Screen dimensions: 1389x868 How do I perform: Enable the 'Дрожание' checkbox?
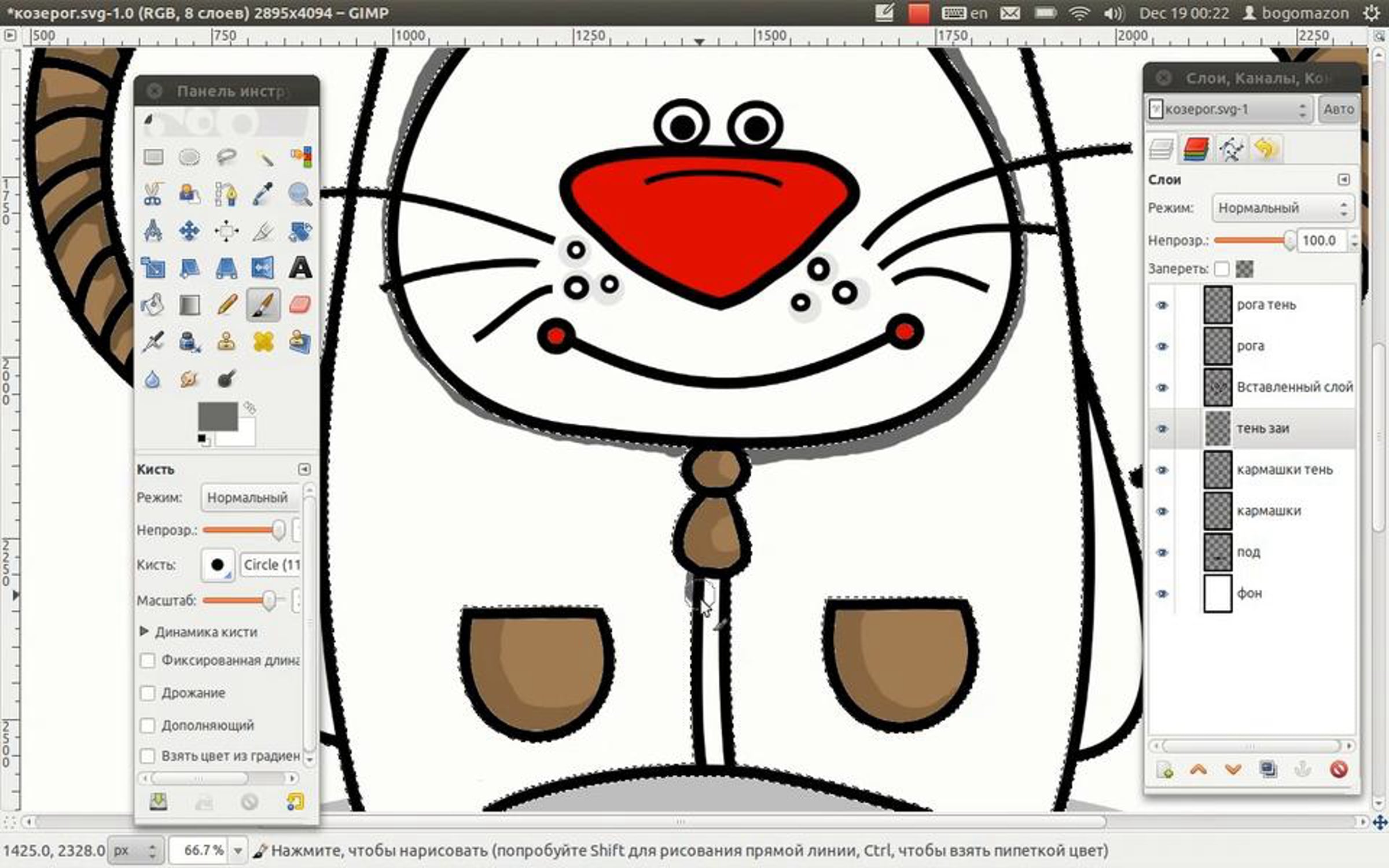(x=148, y=693)
